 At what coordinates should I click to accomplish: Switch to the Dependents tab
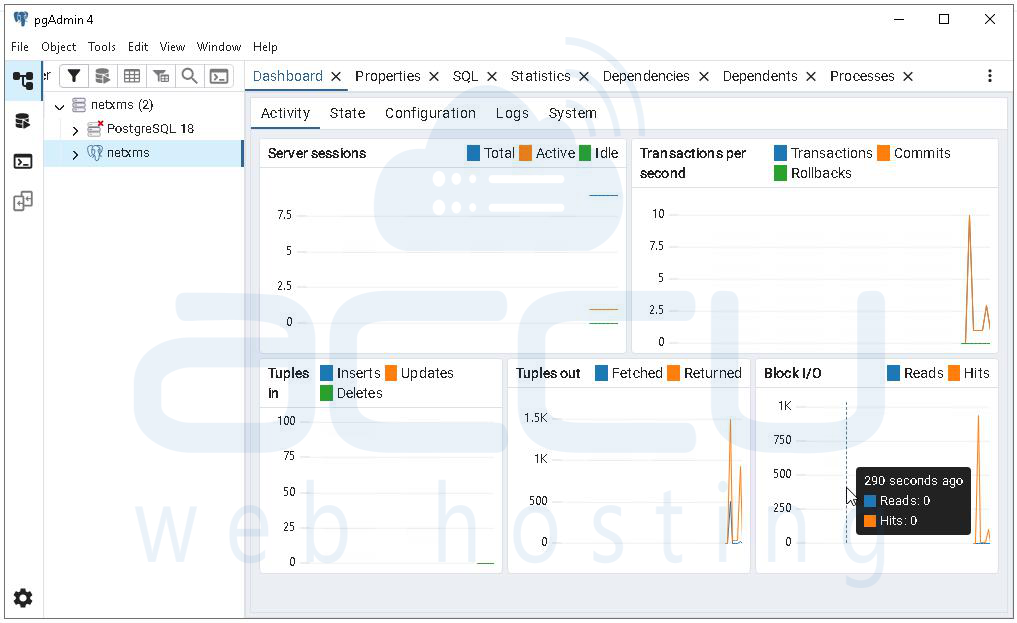[x=760, y=76]
